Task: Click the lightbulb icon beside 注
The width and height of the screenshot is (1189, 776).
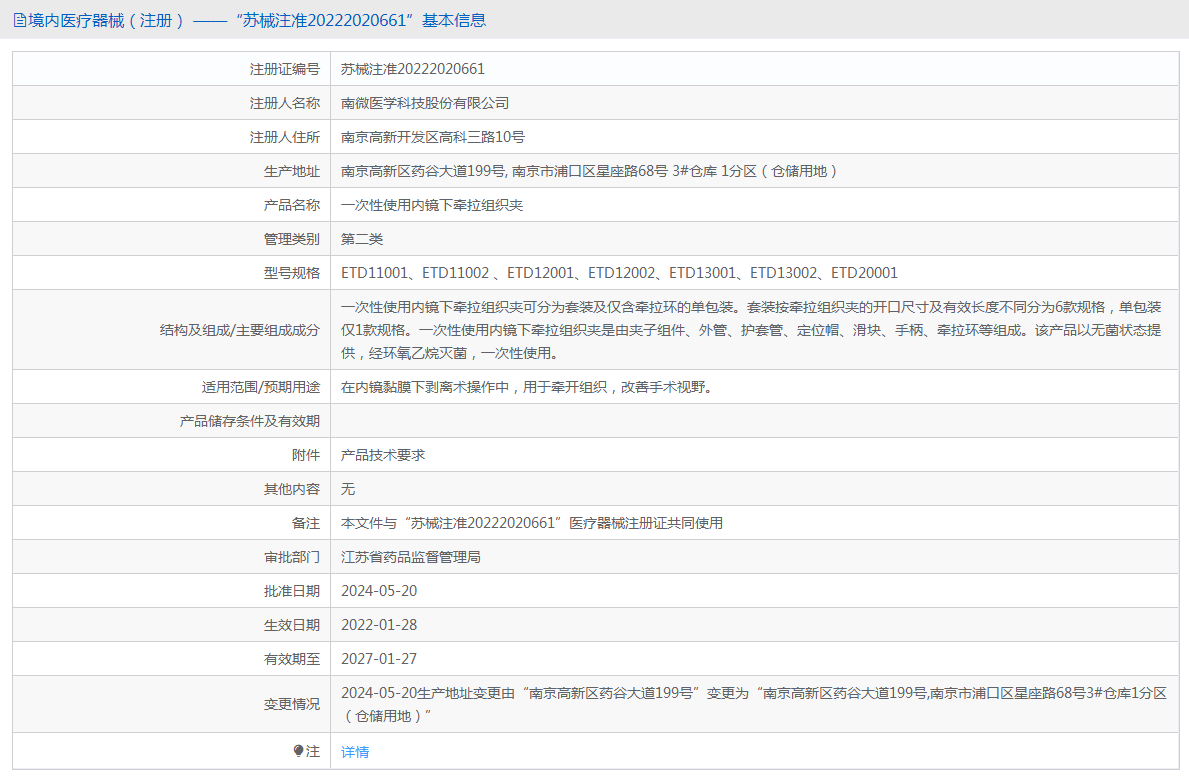Action: click(298, 751)
